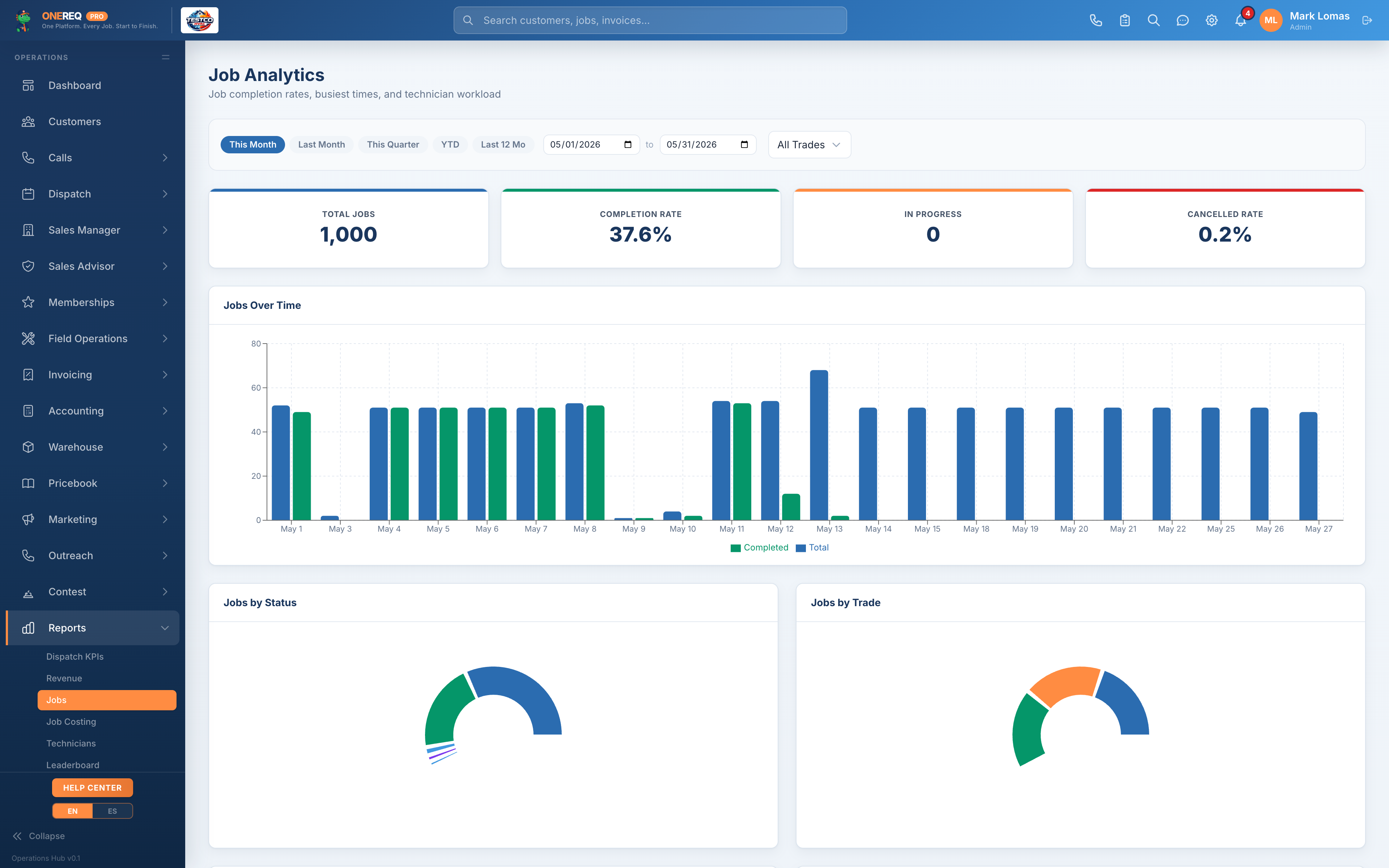Click the Outreach phone icon

pyautogui.click(x=28, y=556)
